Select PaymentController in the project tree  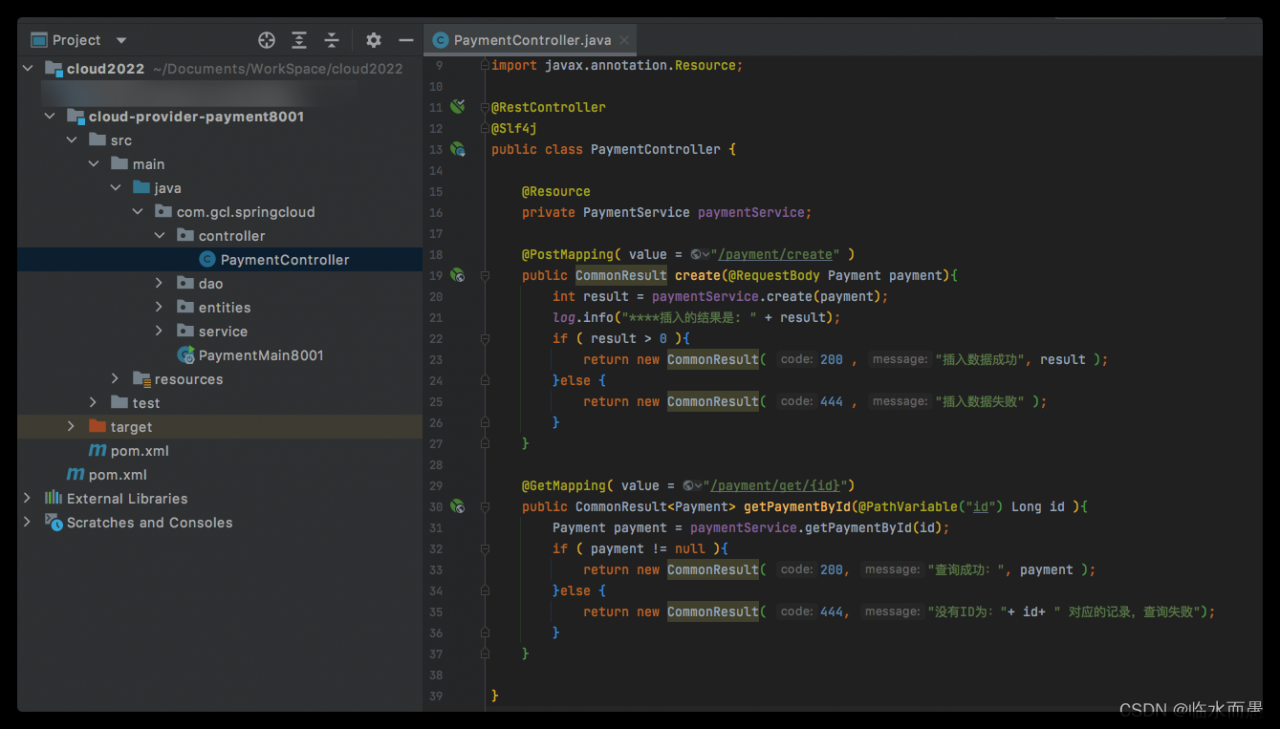tap(219, 260)
